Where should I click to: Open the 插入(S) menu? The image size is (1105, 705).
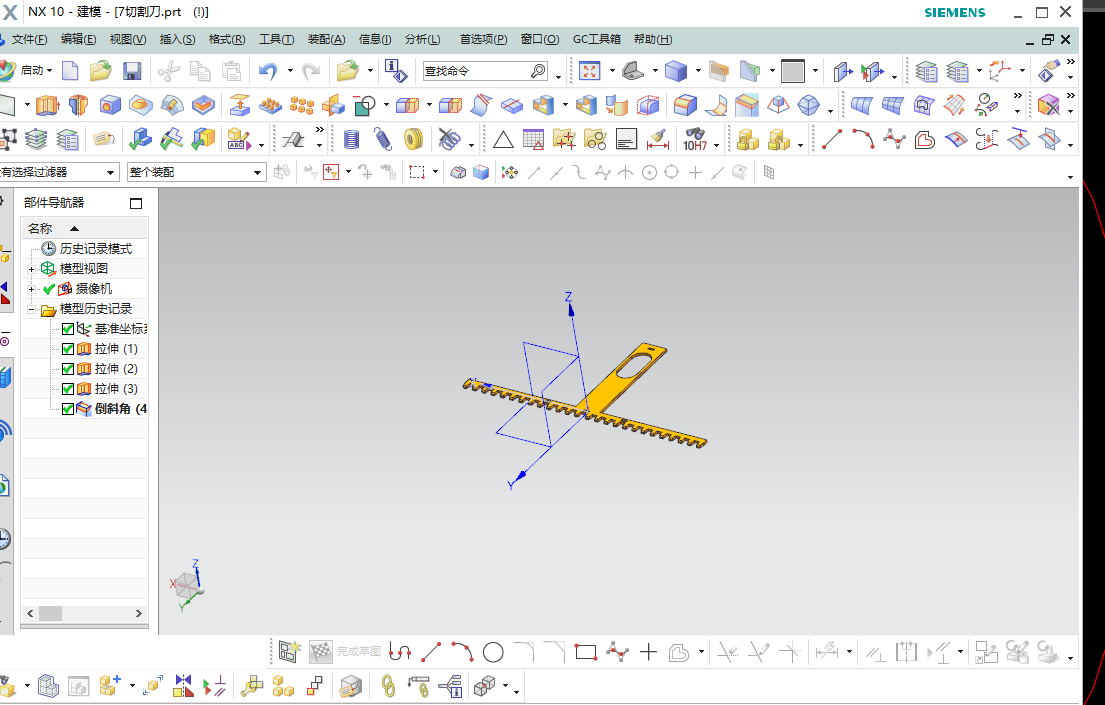177,39
